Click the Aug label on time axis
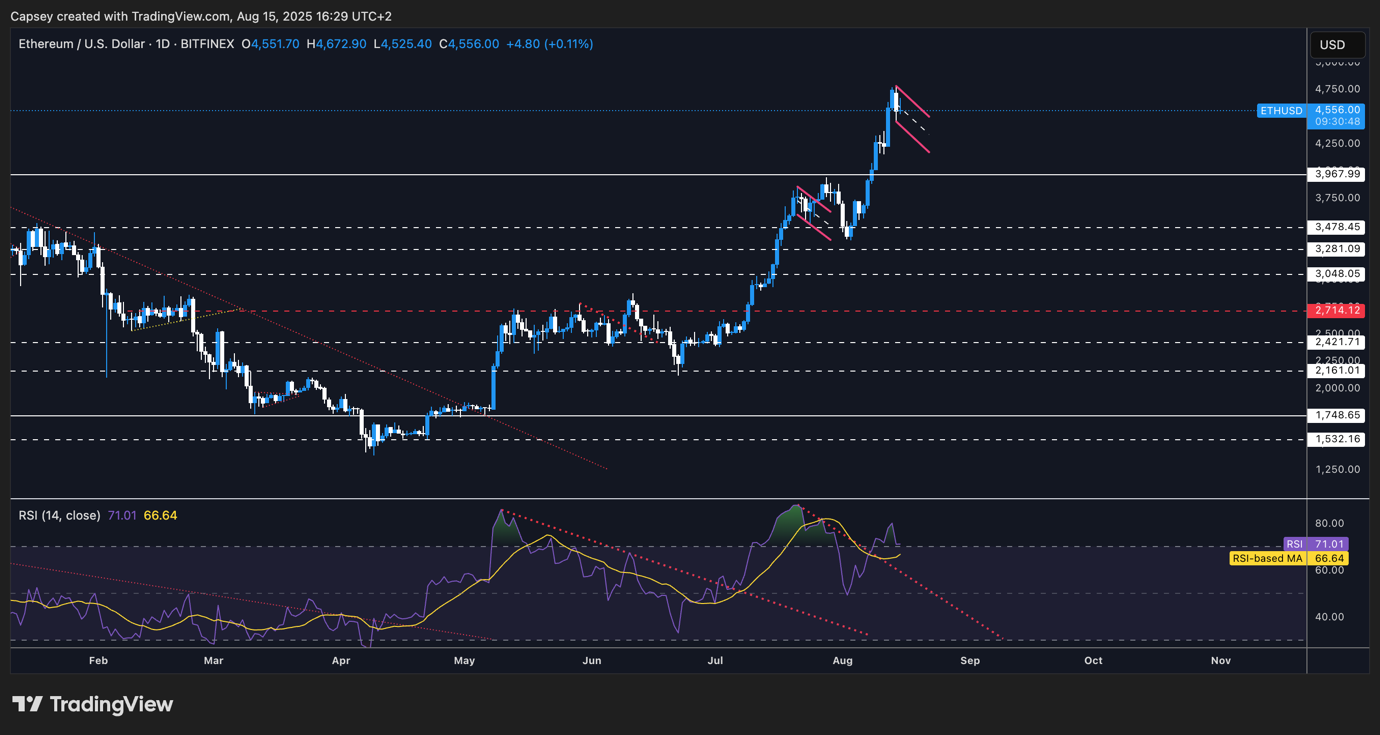This screenshot has height=735, width=1380. pos(842,660)
